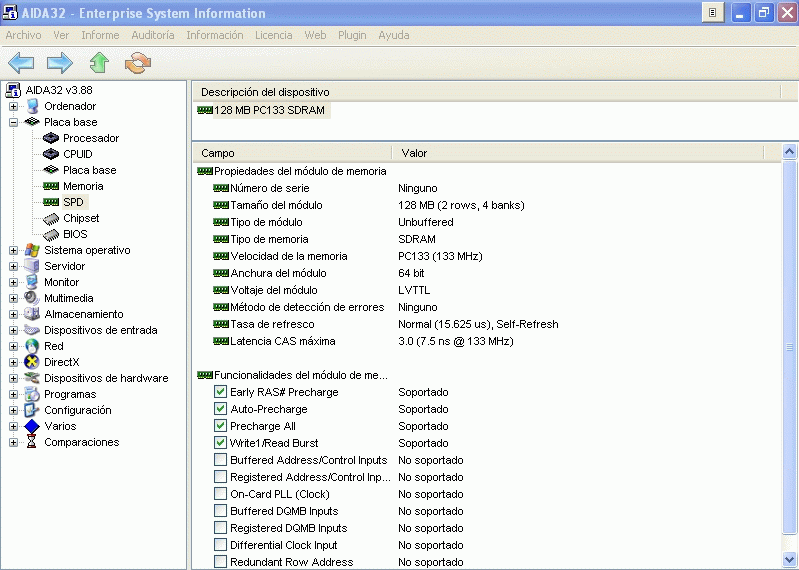Toggle the Redundant Row Address checkbox
The height and width of the screenshot is (570, 799).
tap(220, 562)
